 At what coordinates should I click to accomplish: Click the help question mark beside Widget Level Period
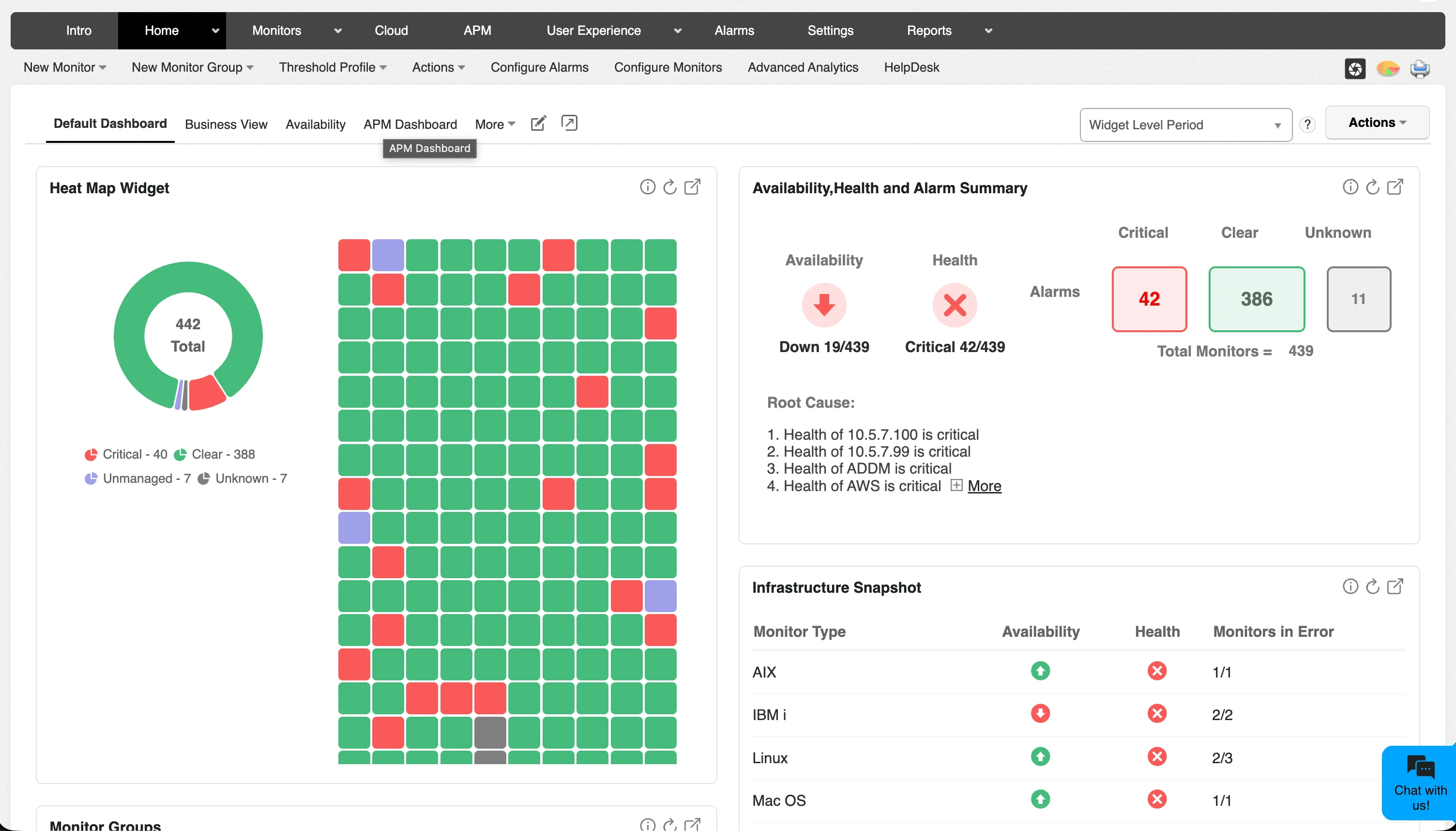[x=1308, y=124]
